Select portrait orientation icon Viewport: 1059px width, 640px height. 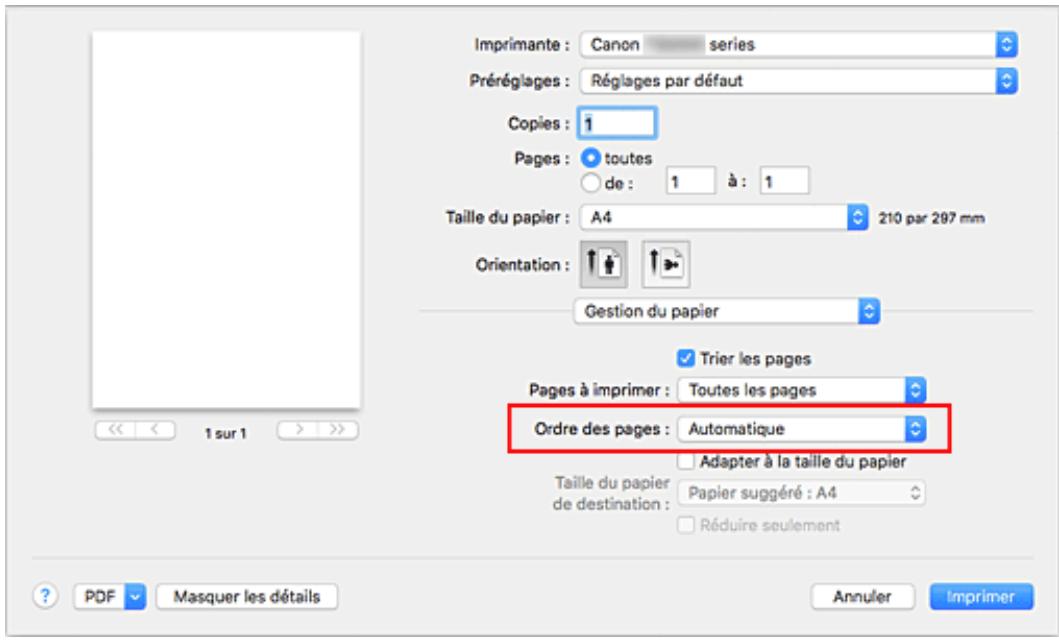point(604,264)
